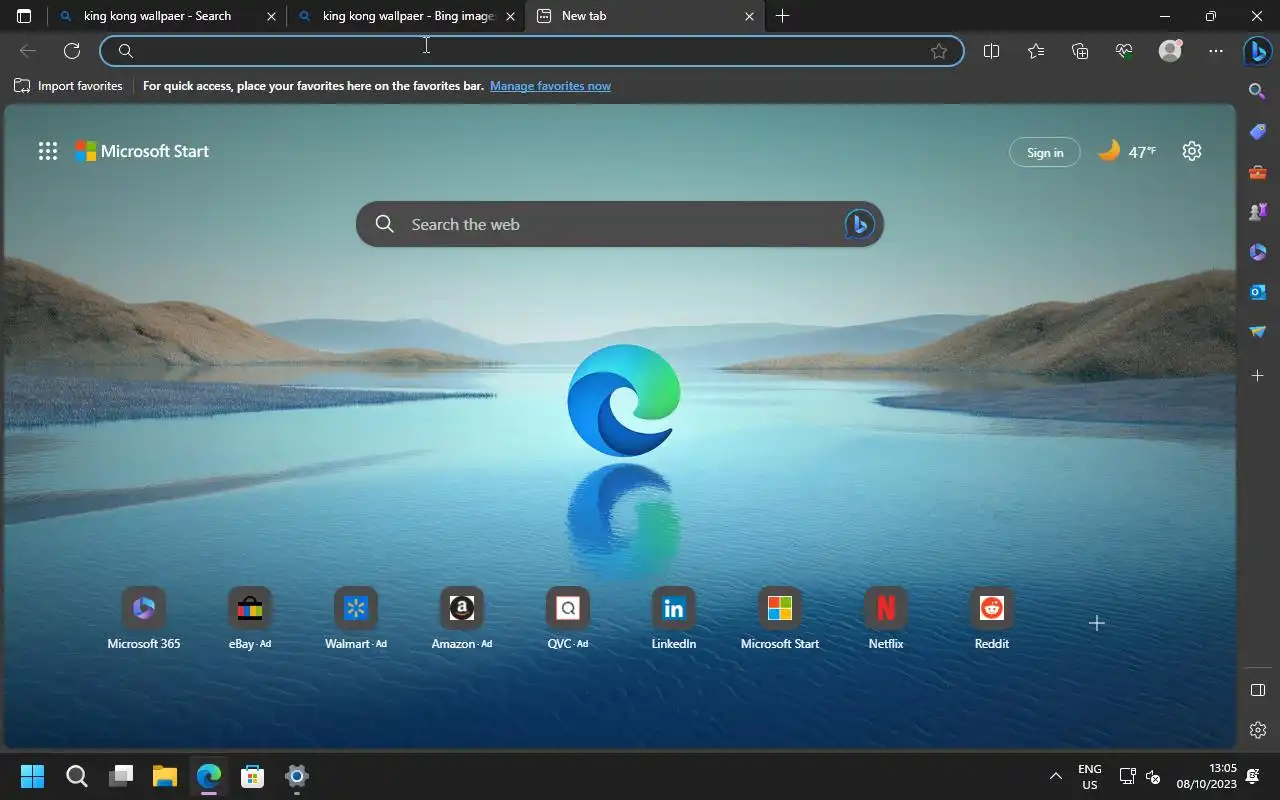Open sidebar Drop paper plane icon
The width and height of the screenshot is (1280, 800).
(1258, 331)
